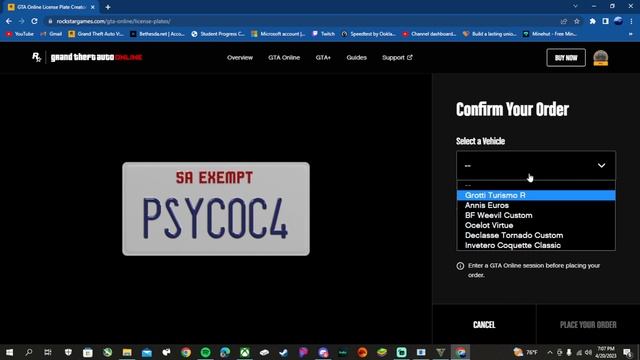Open Chrome's three-dot menu
The width and height of the screenshot is (640, 360).
coord(631,21)
